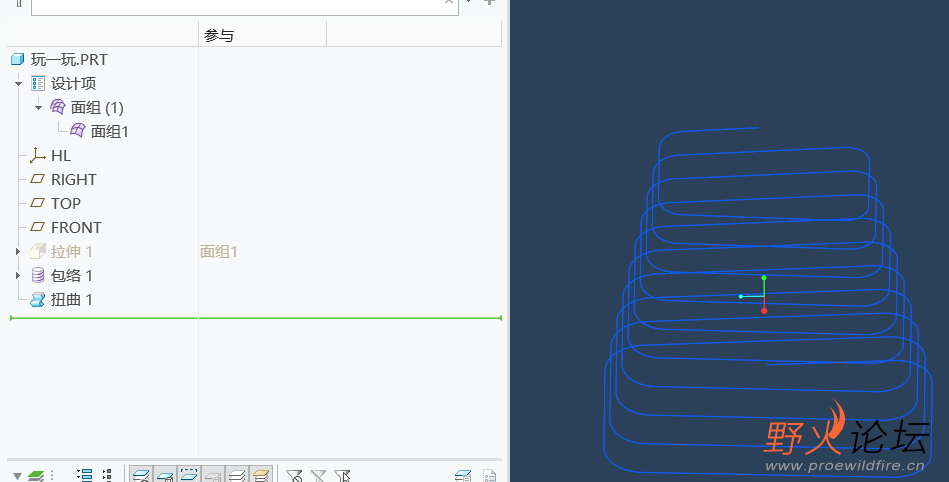Toggle the stacked planes with yellow top button
The image size is (949, 482).
pos(261,475)
